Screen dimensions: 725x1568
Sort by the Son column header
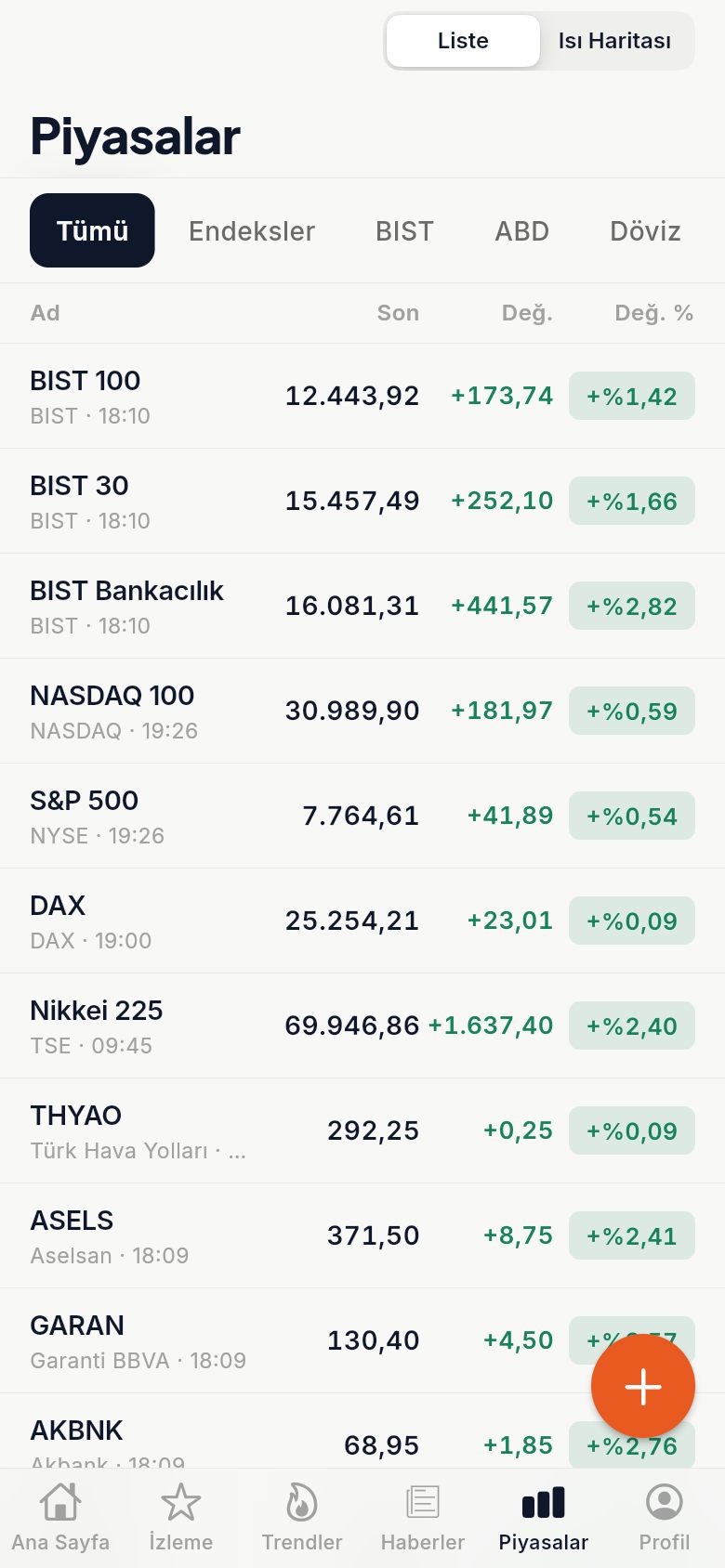(x=398, y=313)
